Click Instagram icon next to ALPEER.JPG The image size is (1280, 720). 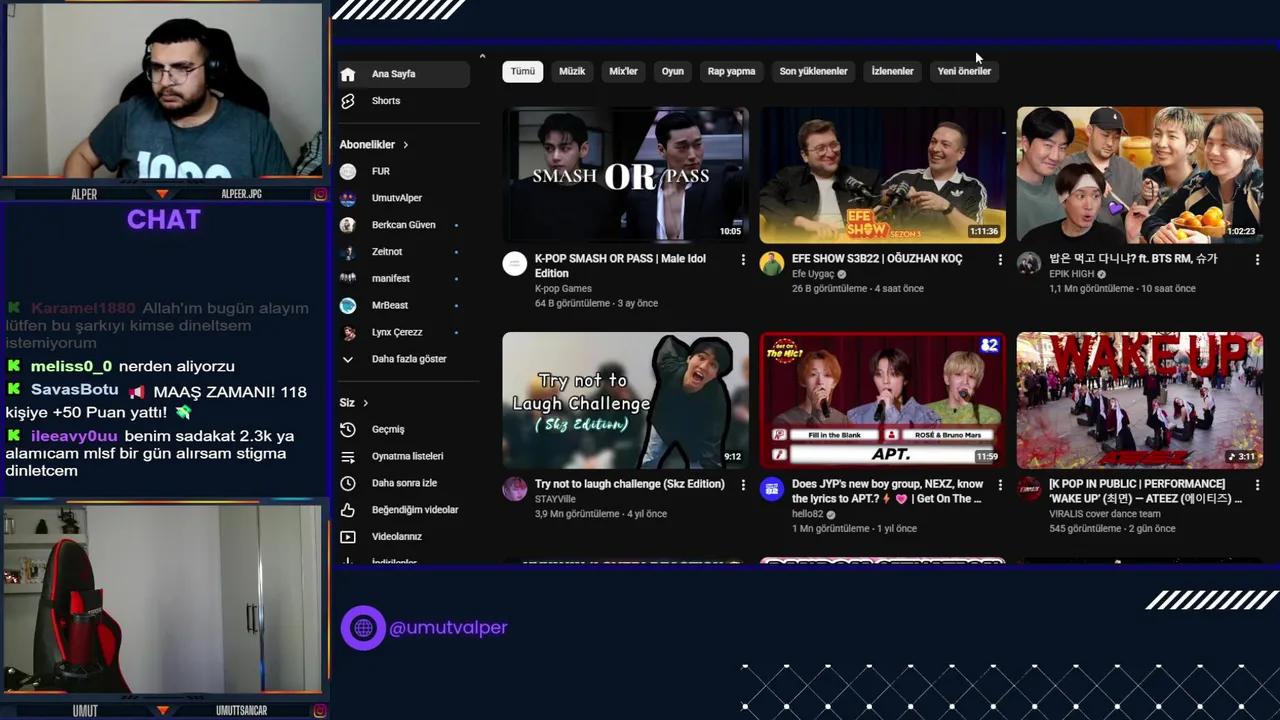click(320, 194)
